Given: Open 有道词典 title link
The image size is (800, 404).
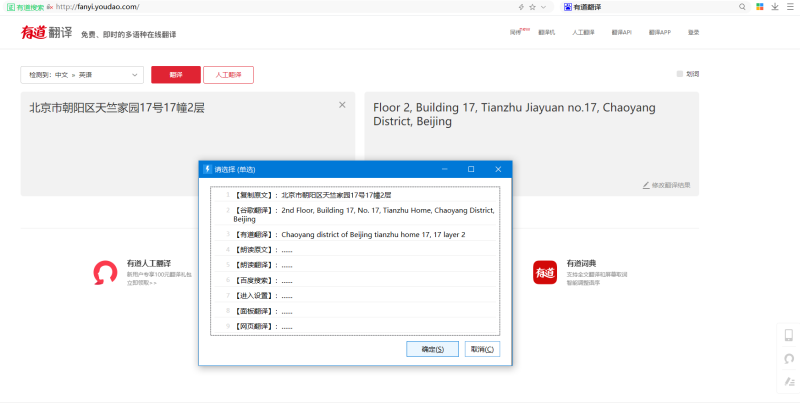Looking at the screenshot, I should tap(581, 263).
